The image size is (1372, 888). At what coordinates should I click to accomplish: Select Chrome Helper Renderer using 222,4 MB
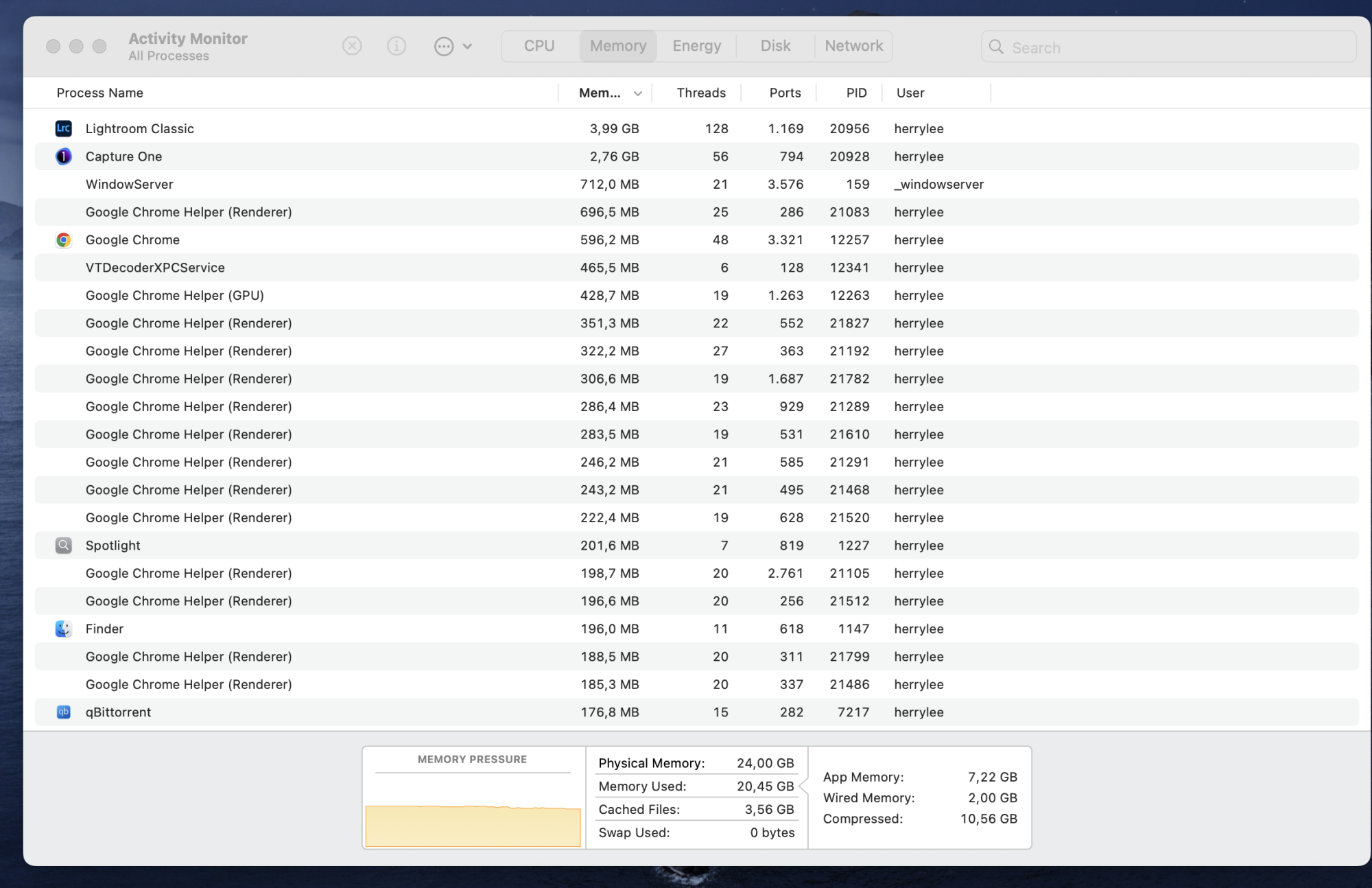[x=696, y=517]
